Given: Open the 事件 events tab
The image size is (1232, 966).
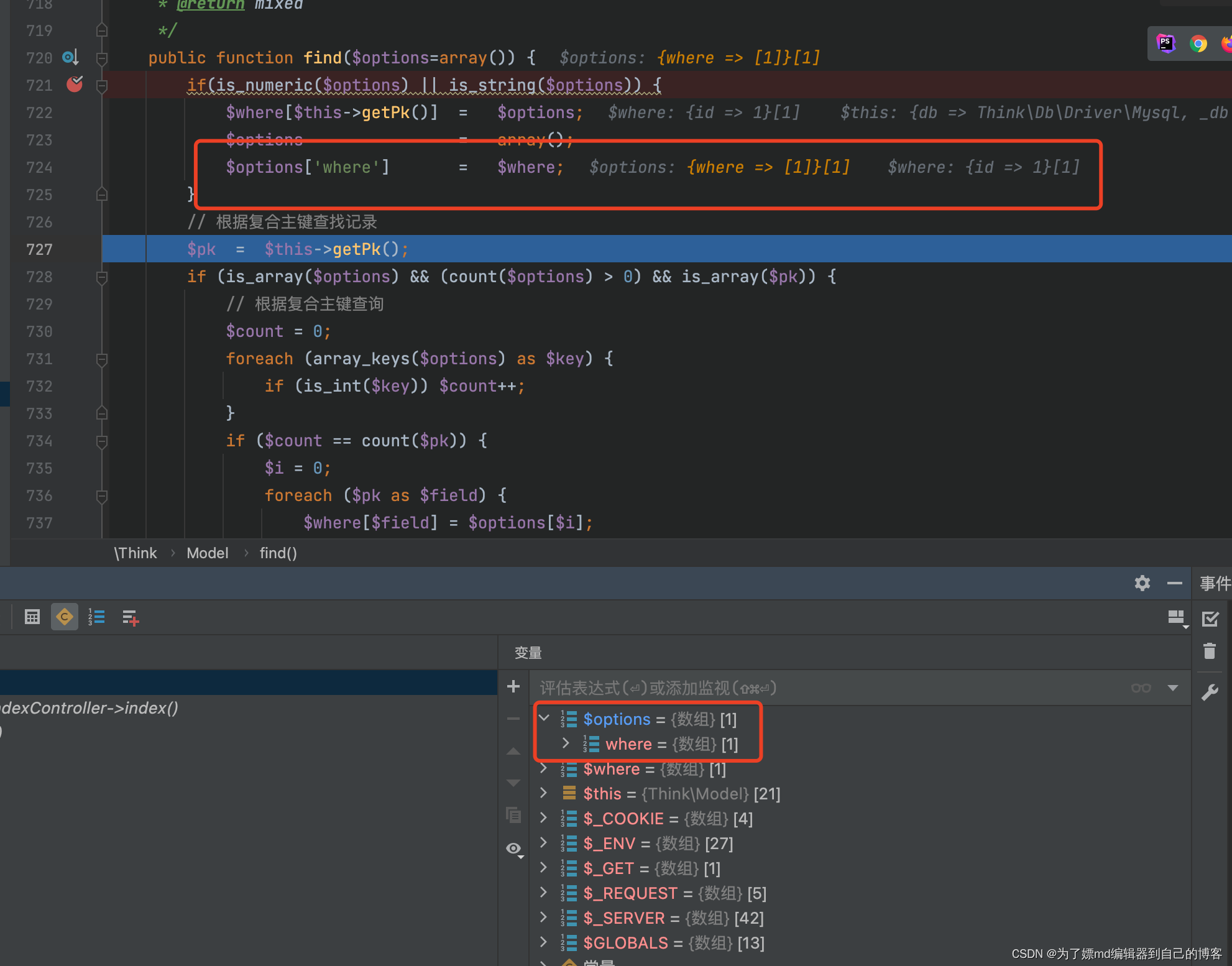Looking at the screenshot, I should [1215, 583].
